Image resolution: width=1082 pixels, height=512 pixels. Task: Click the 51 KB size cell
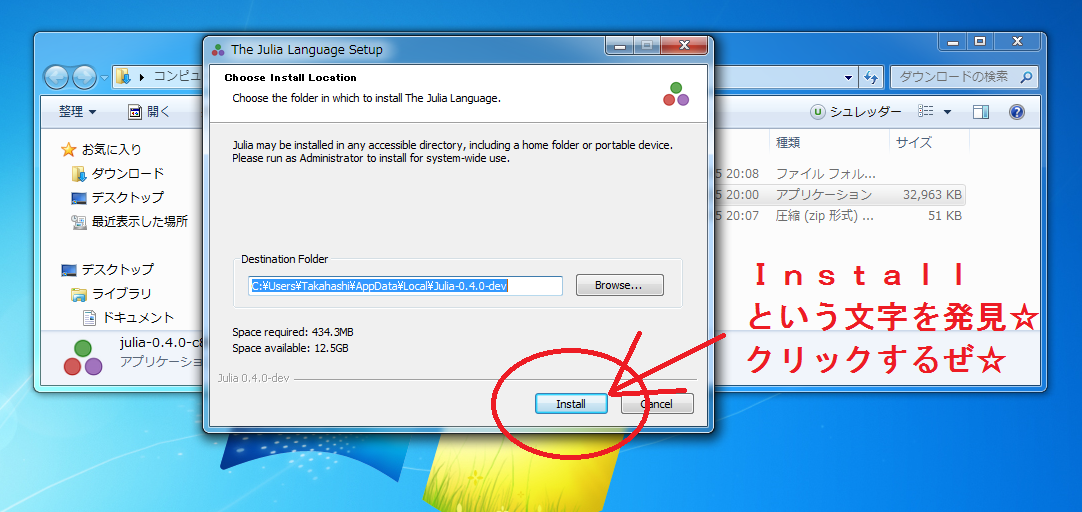tap(944, 216)
